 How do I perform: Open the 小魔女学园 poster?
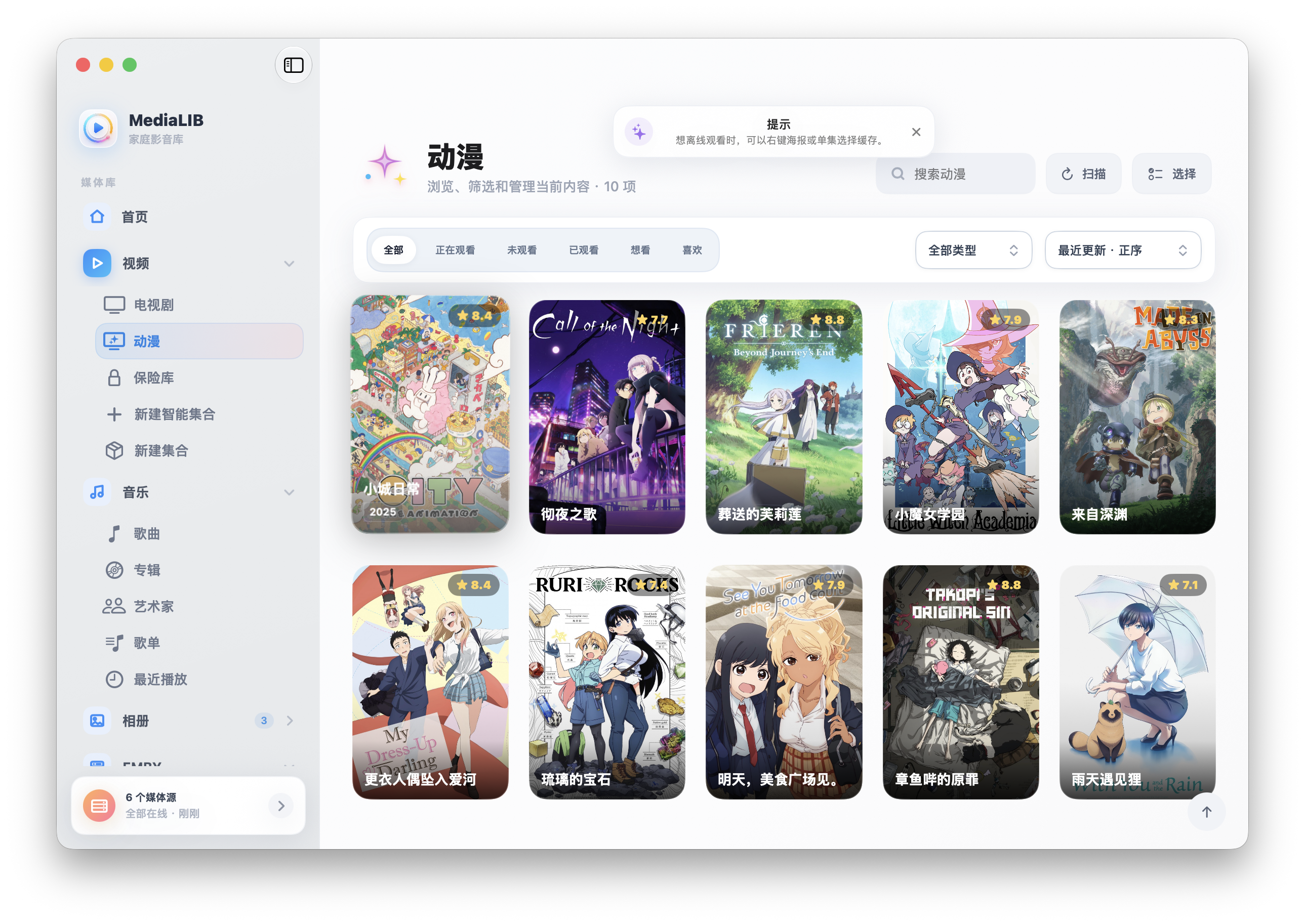pos(961,417)
